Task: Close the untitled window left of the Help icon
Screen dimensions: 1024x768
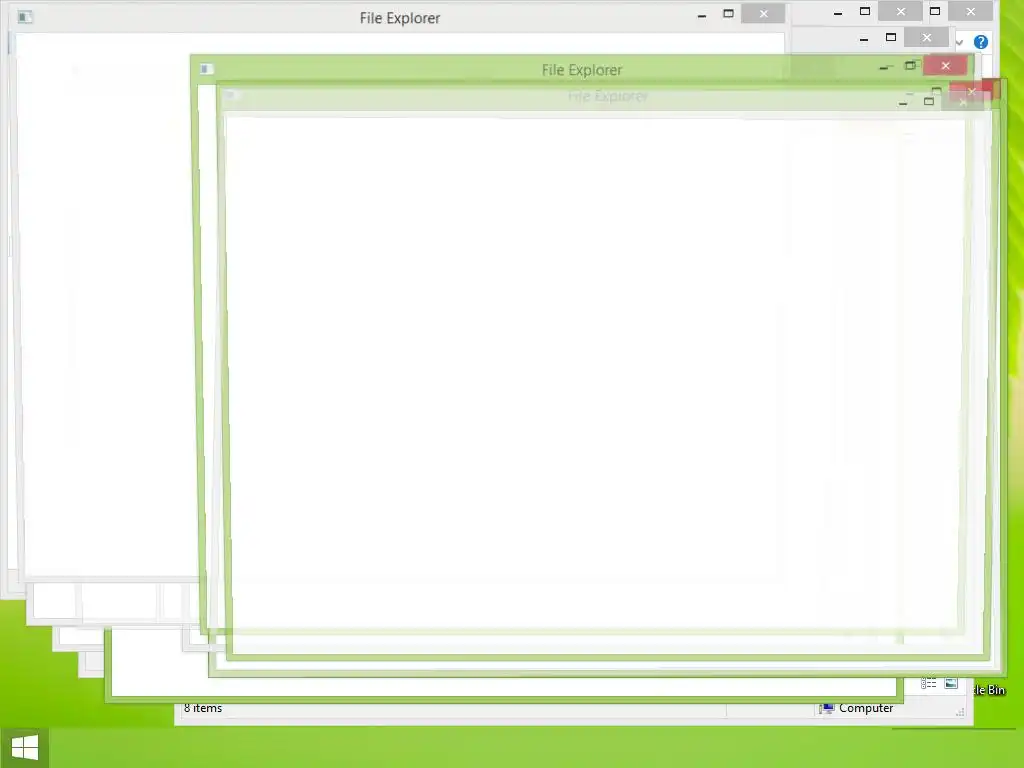Action: click(927, 38)
